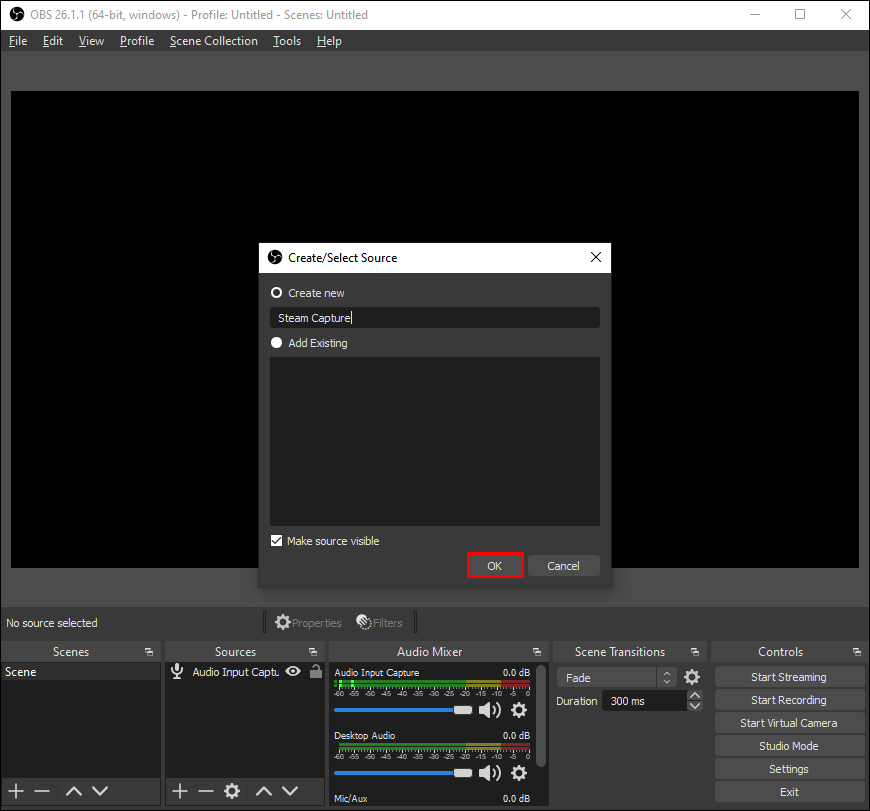870x811 pixels.
Task: Open the Tools menu
Action: tap(287, 41)
